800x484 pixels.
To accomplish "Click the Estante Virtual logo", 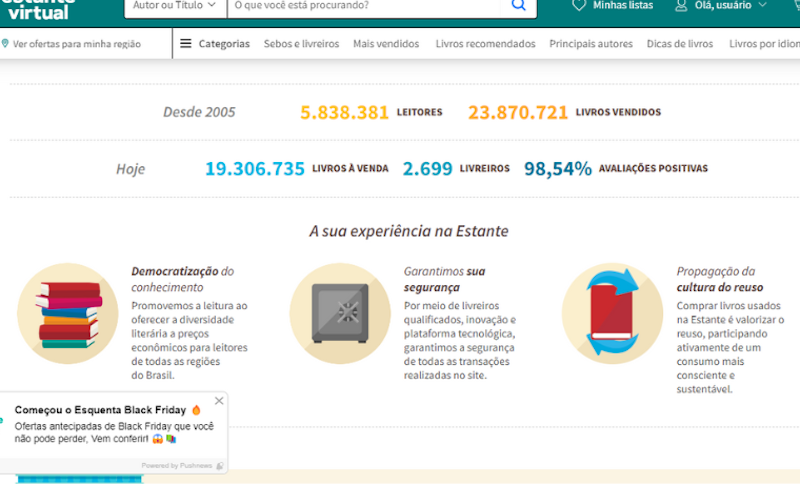I will coord(39,9).
